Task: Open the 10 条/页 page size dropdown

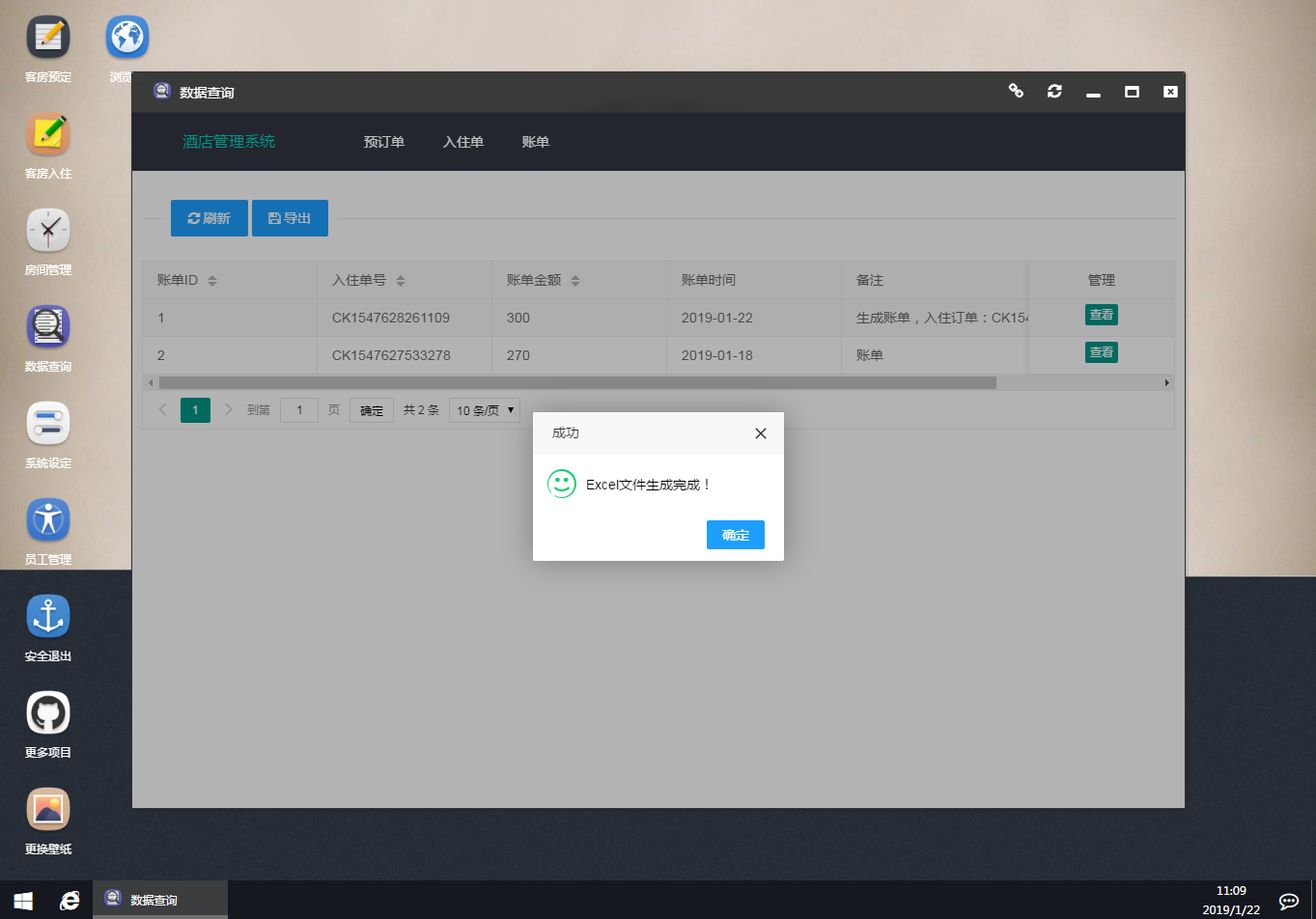Action: point(485,410)
